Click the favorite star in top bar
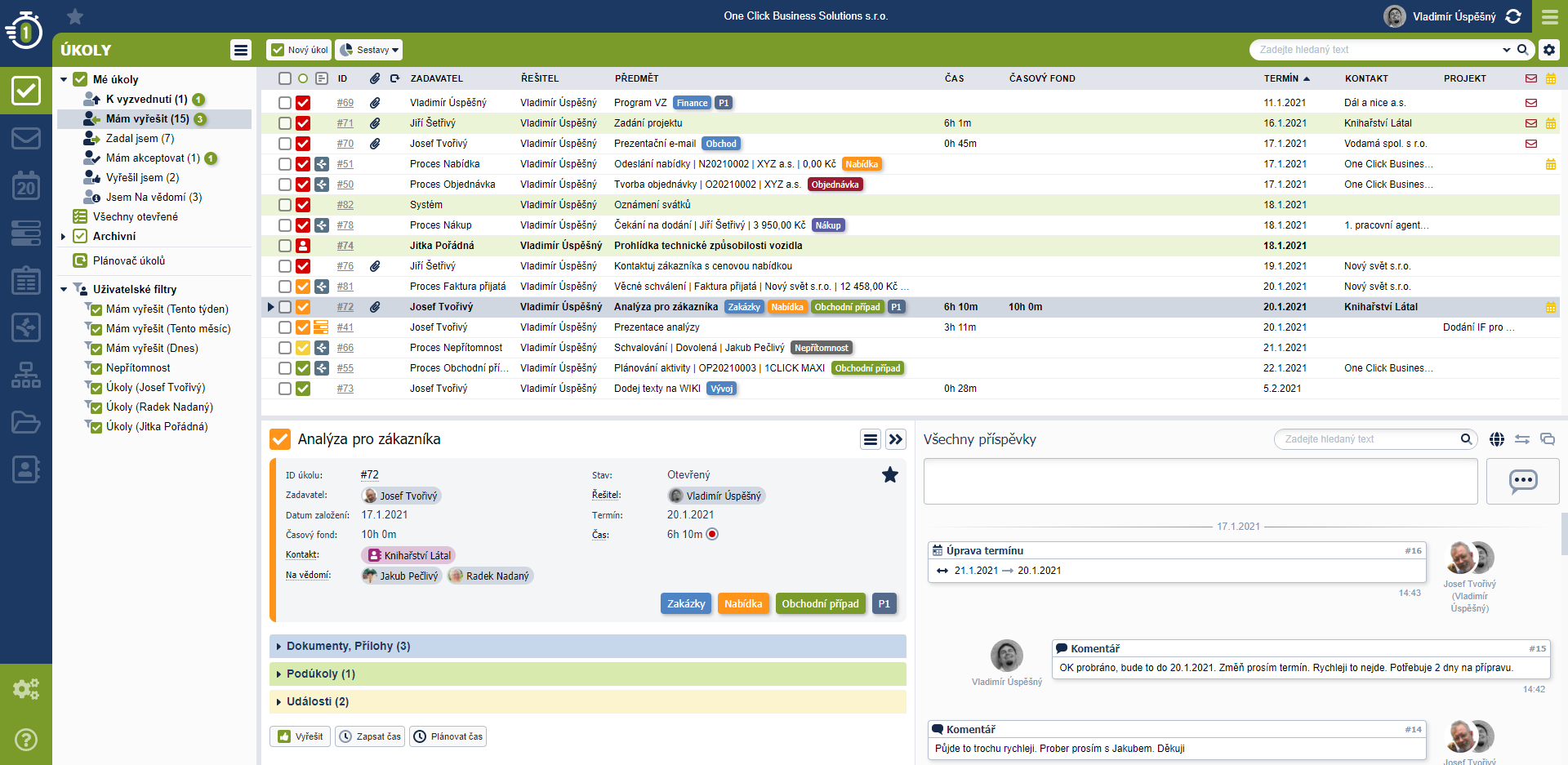Viewport: 1568px width, 765px height. click(x=75, y=16)
